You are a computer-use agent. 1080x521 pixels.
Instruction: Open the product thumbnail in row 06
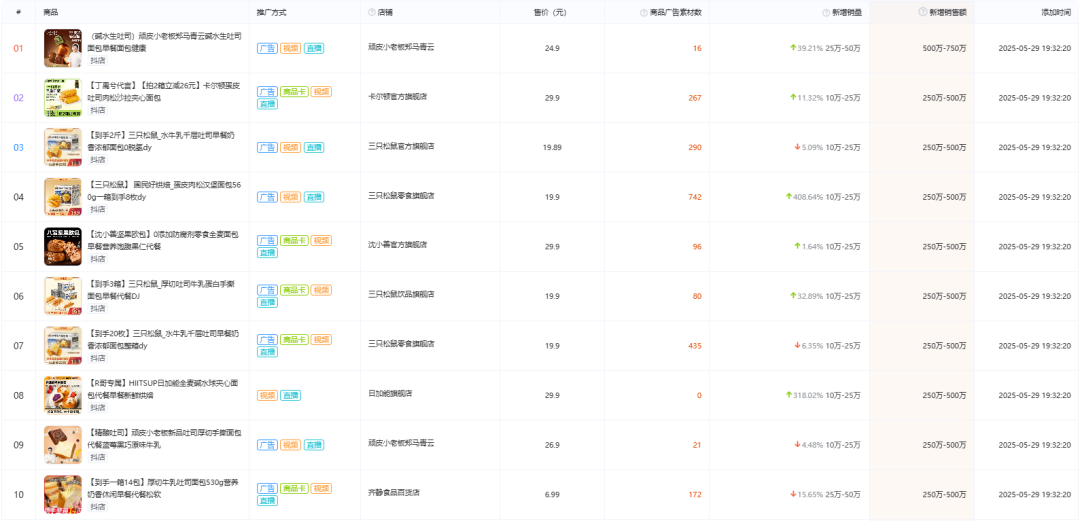63,296
